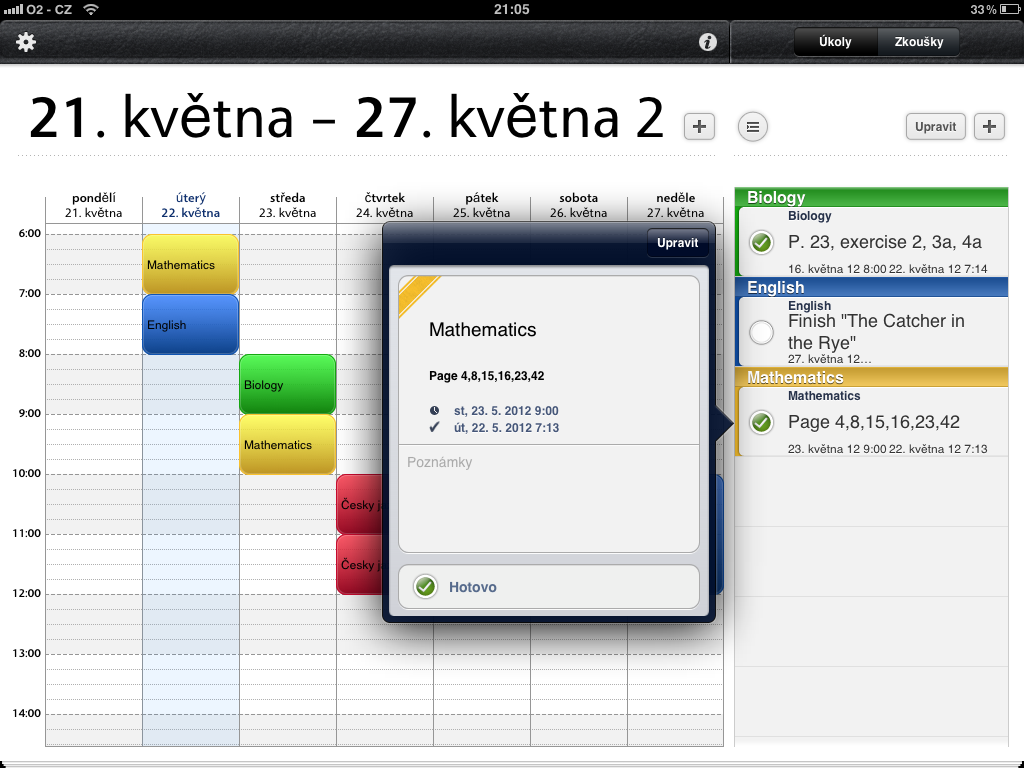This screenshot has width=1024, height=768.
Task: Tap the week title '21. května – 27. května'
Action: coord(347,118)
